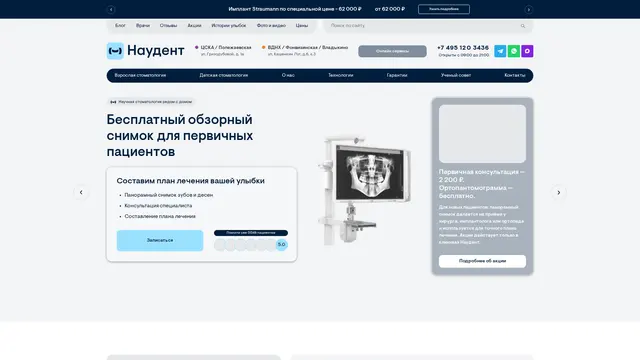Screen dimensions: 640x360
Task: Click the 'Научная стоматология рядом с домом' tag
Action: tap(151, 102)
